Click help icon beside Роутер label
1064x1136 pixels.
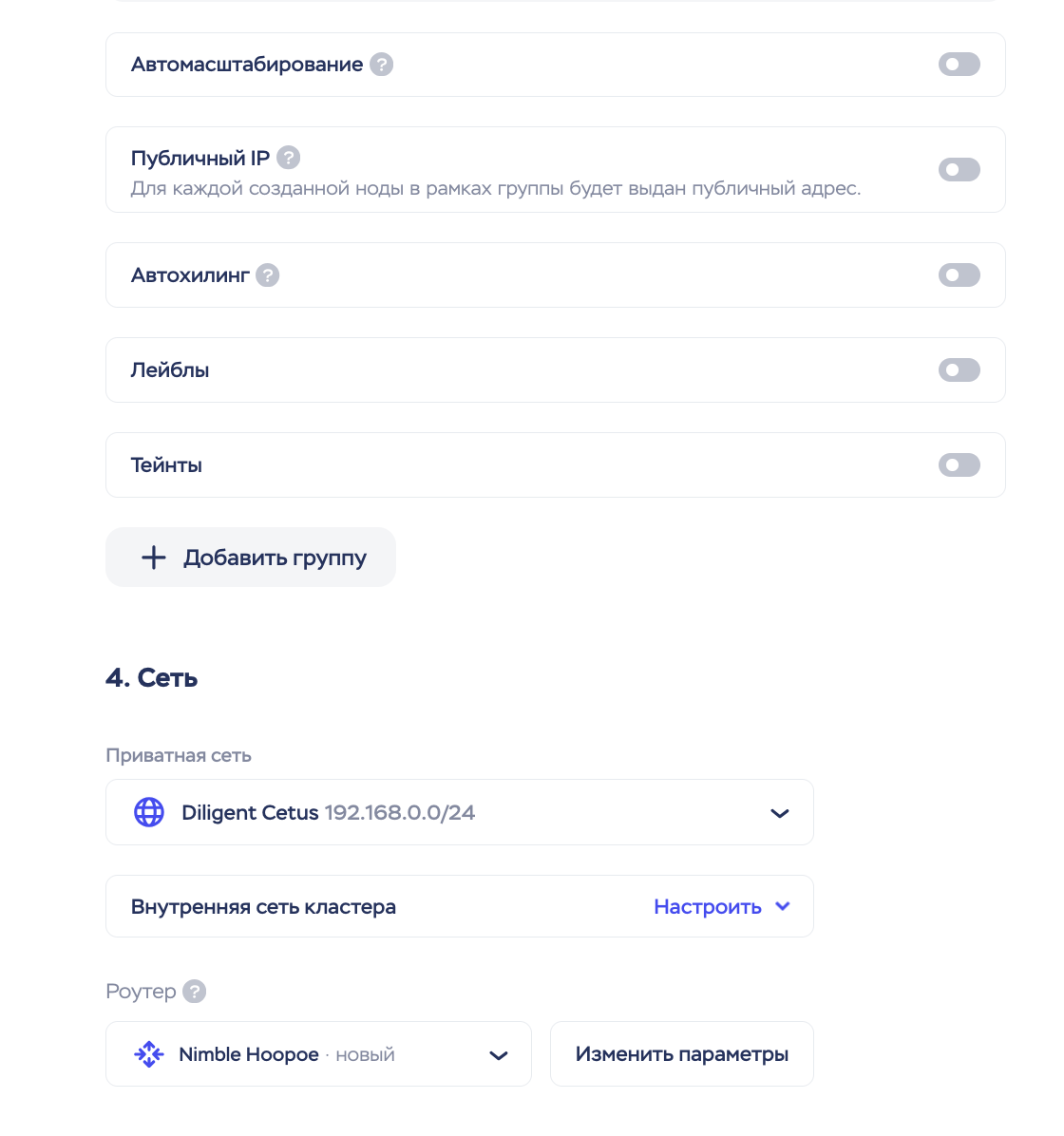tap(194, 992)
